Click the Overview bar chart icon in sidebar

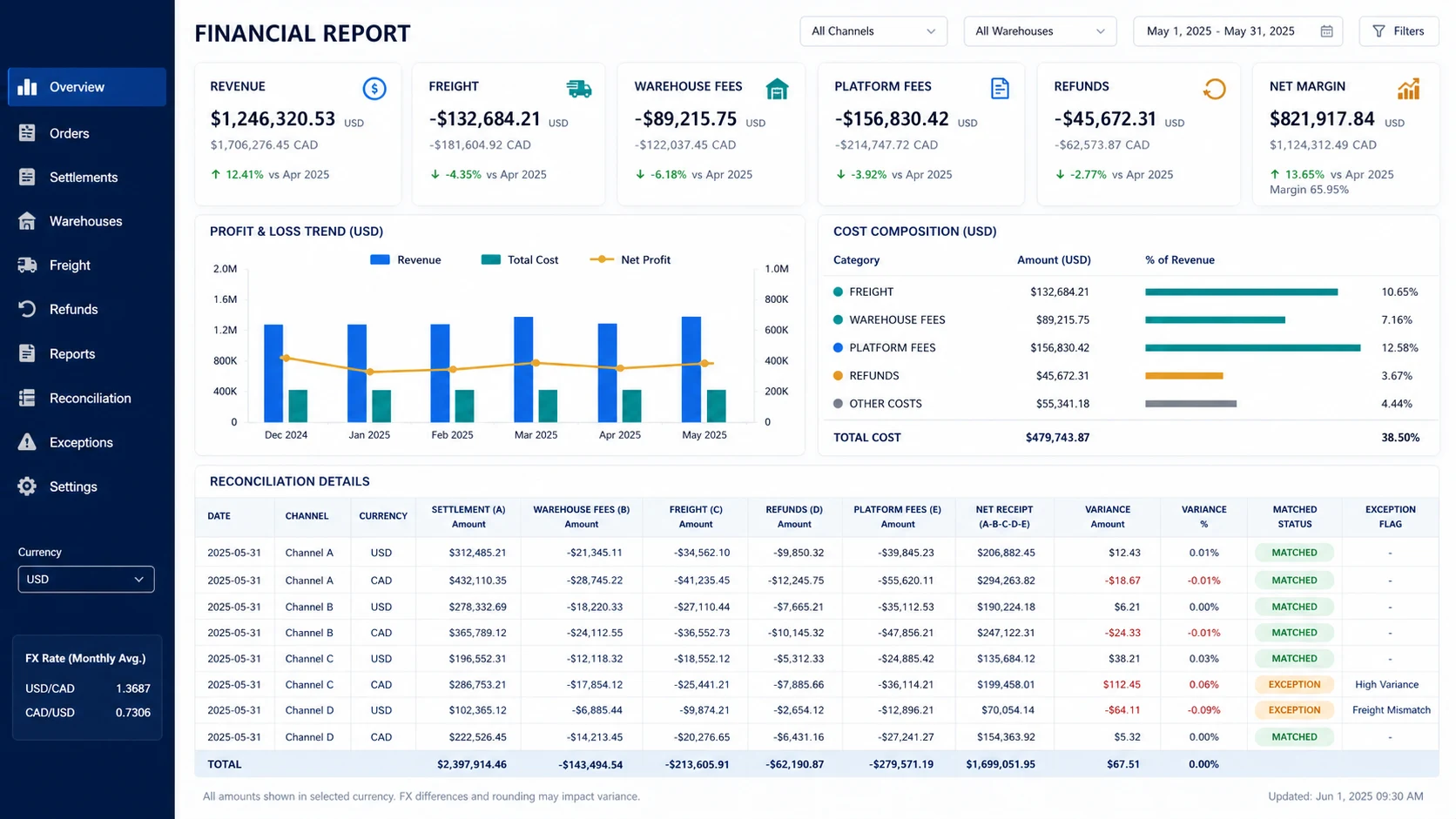click(x=27, y=87)
